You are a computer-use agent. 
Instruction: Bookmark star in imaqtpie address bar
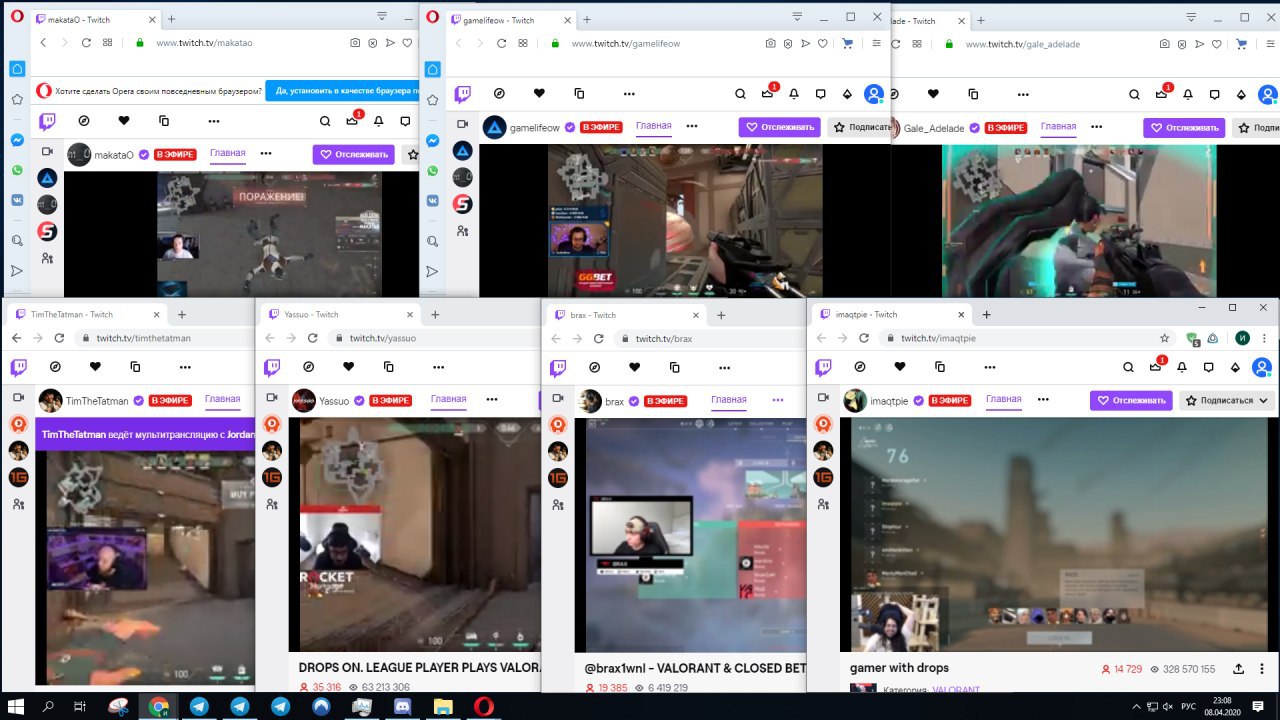pyautogui.click(x=1165, y=338)
